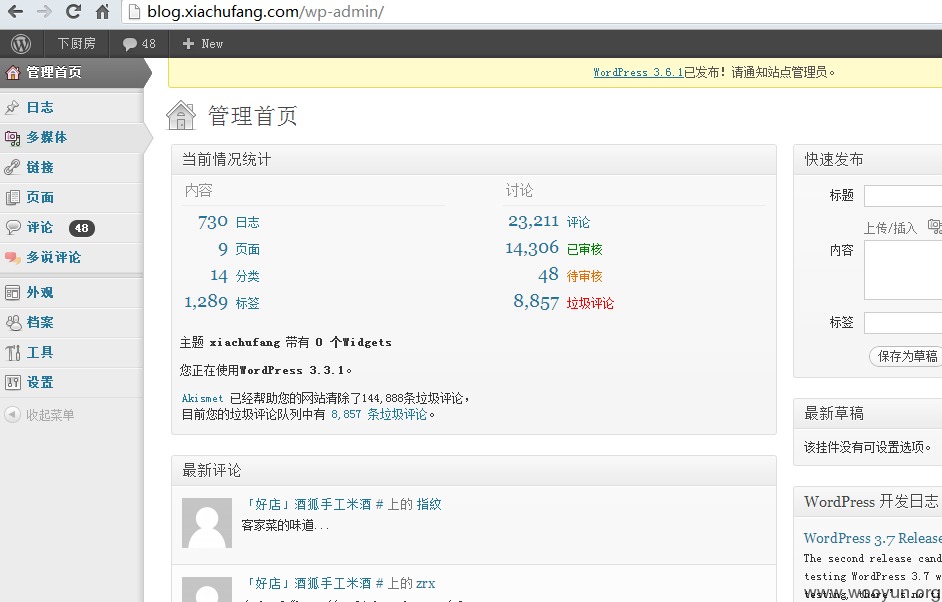Click the 1,289 标签 count link

point(222,302)
